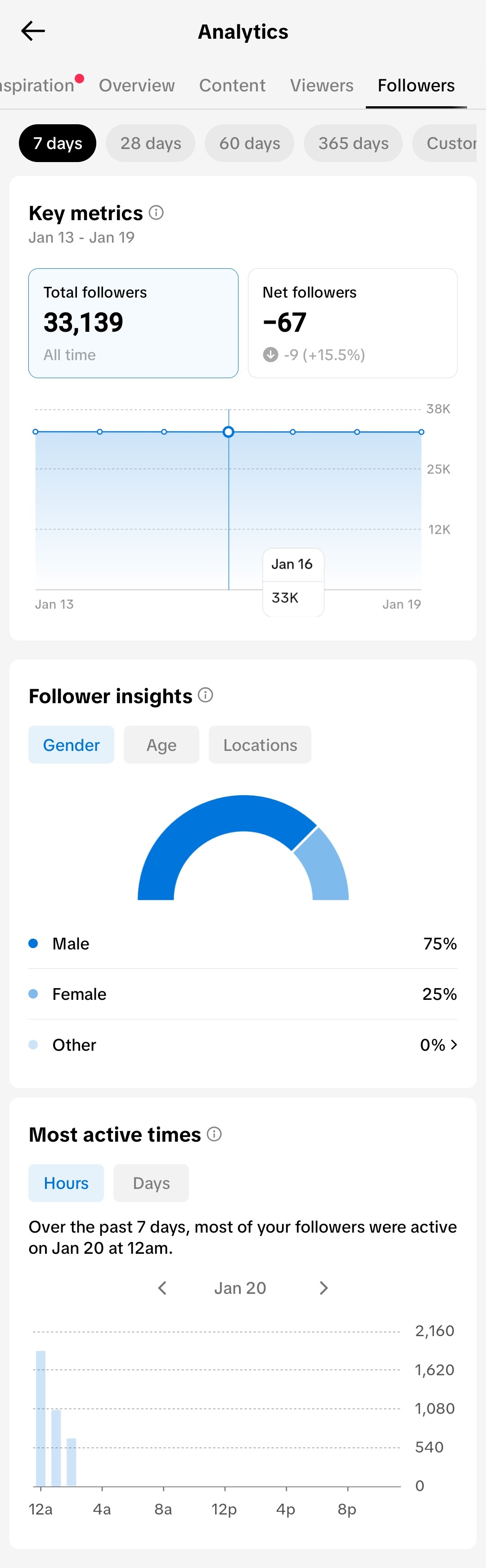The width and height of the screenshot is (486, 1568).
Task: Tap Most active times info icon
Action: pos(214,1134)
